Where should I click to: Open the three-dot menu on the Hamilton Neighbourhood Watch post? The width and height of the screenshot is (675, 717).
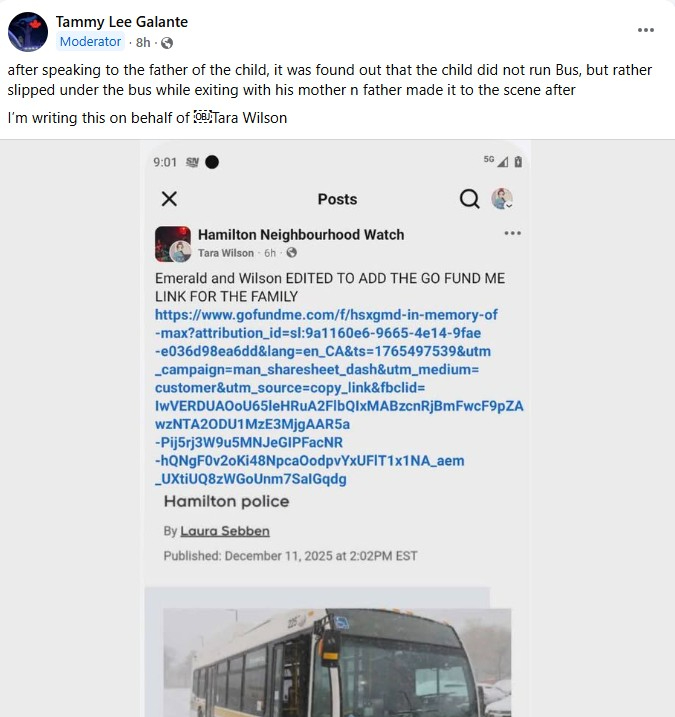point(513,234)
